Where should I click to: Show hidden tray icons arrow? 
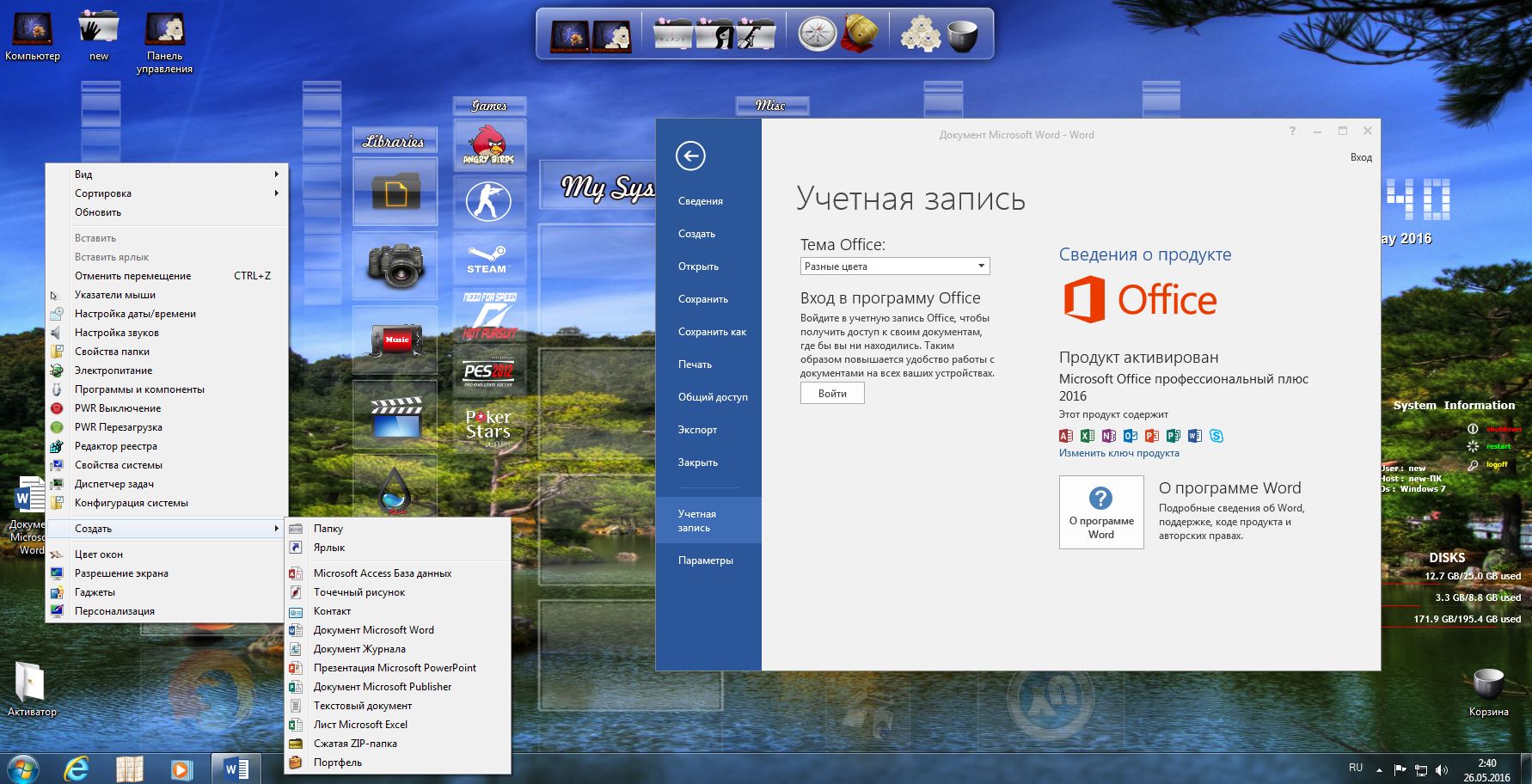click(1380, 770)
